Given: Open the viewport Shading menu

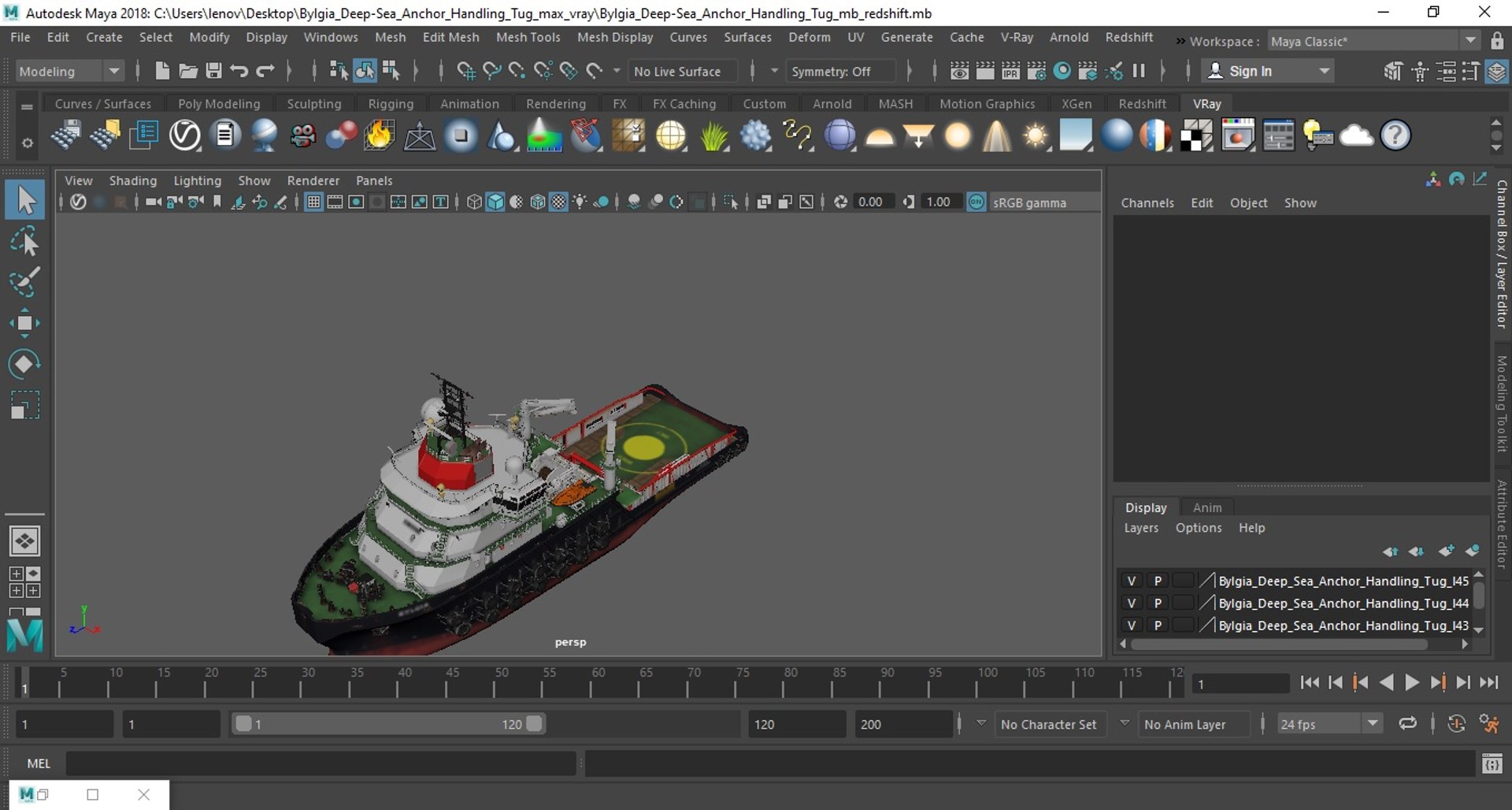Looking at the screenshot, I should point(132,180).
